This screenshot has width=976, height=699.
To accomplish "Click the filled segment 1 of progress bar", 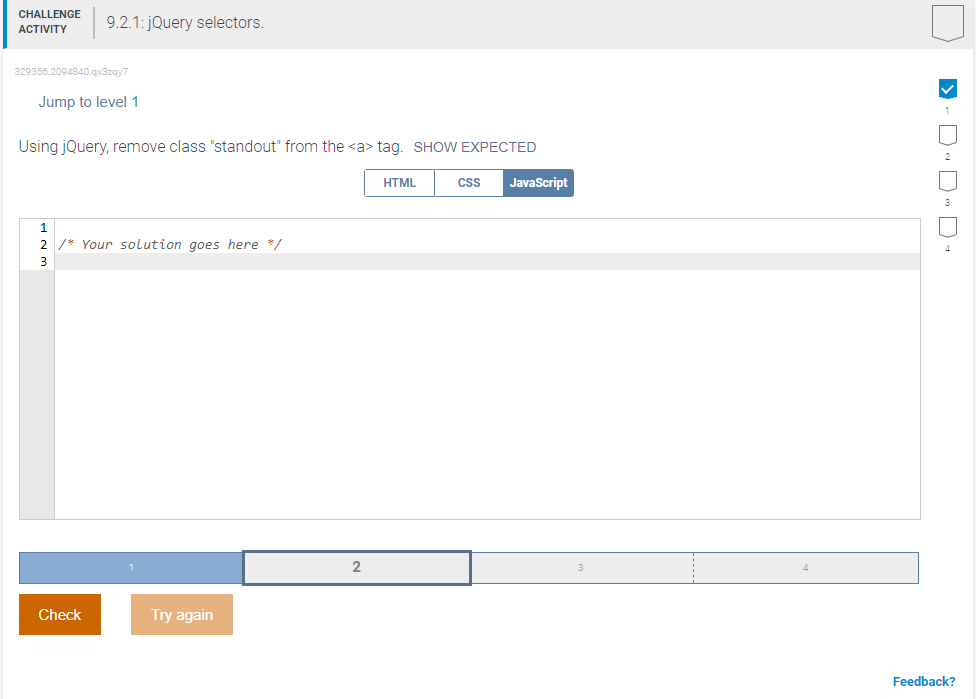I will [129, 567].
